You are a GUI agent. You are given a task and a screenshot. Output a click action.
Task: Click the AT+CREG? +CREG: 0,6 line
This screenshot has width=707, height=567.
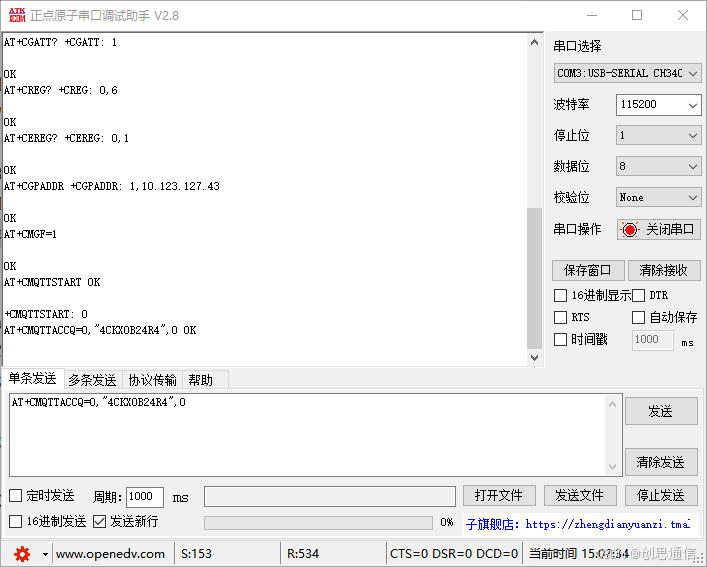(60, 90)
